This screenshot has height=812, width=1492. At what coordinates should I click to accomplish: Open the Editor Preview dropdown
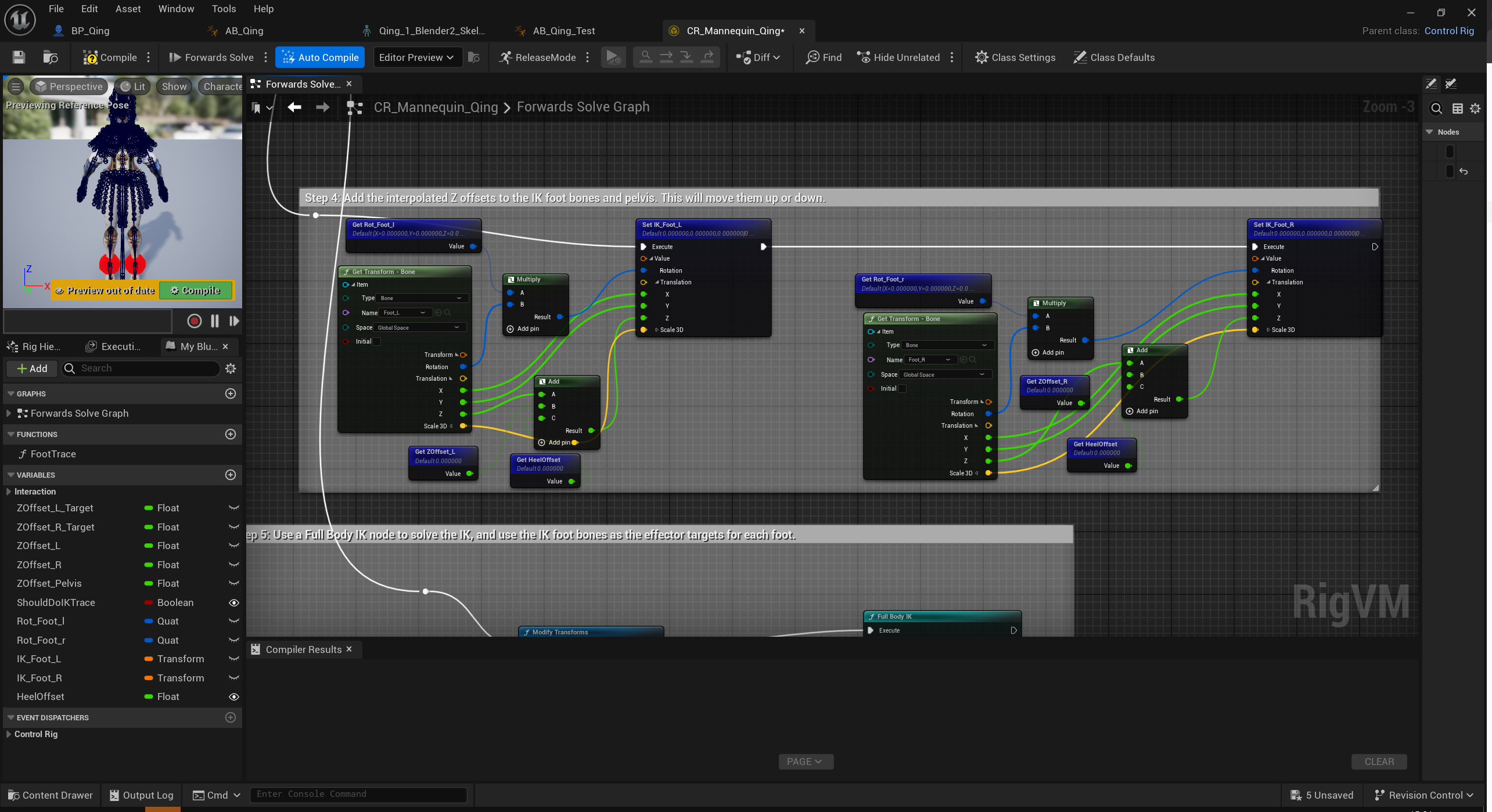pos(416,57)
